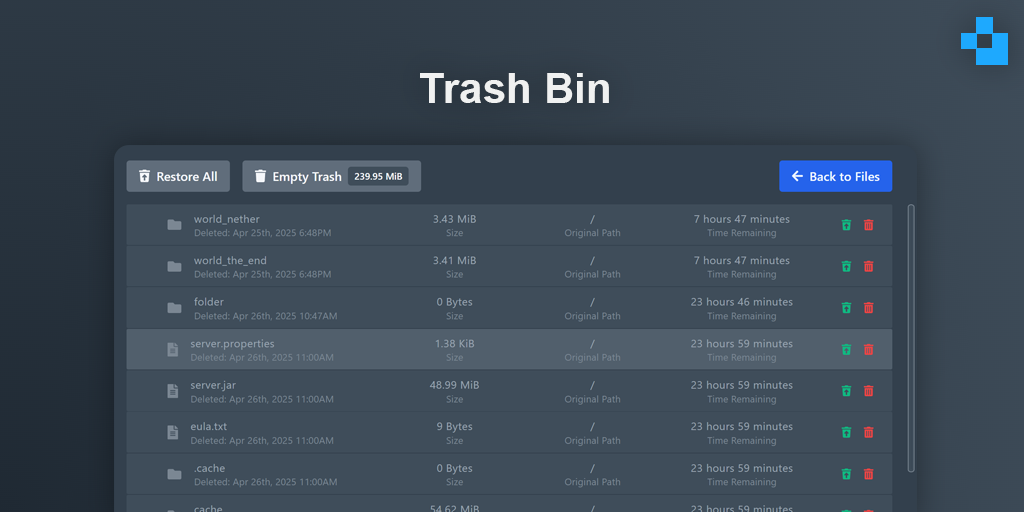
Task: Click the blue pixel logo
Action: 984,40
